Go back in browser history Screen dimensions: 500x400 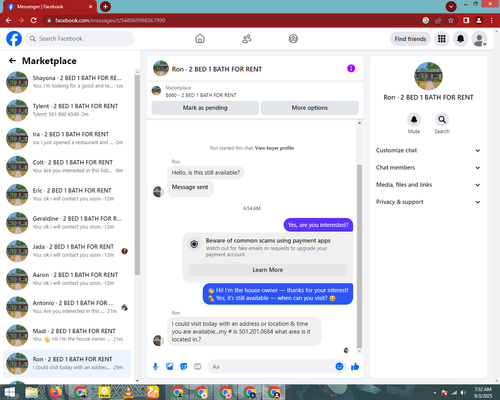click(9, 20)
